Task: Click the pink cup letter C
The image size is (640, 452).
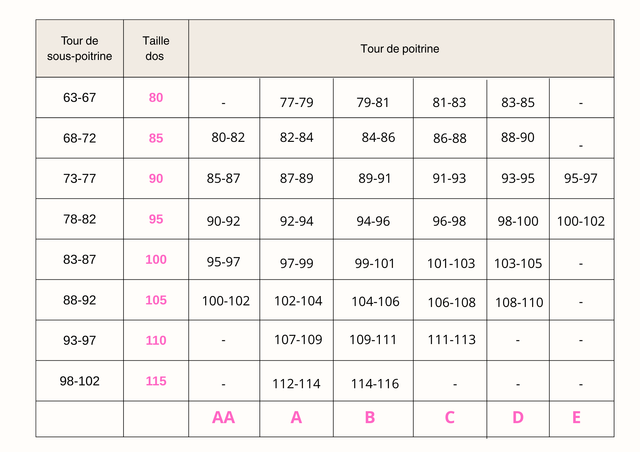Action: [x=449, y=418]
